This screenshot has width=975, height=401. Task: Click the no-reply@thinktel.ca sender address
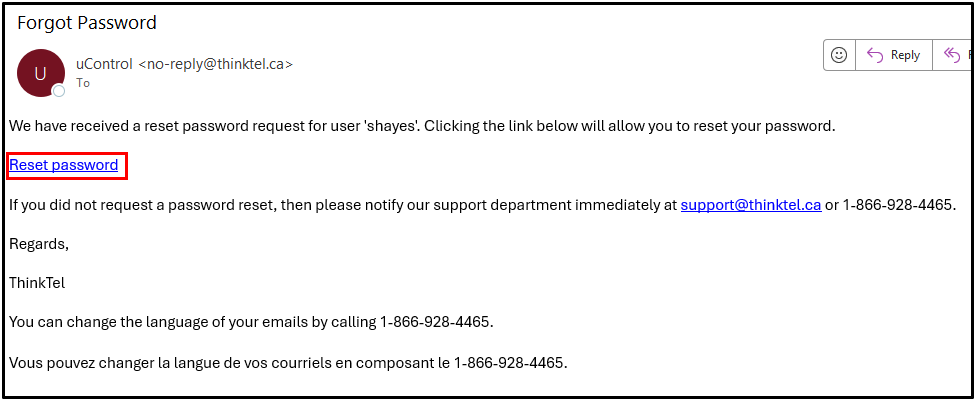pyautogui.click(x=215, y=63)
